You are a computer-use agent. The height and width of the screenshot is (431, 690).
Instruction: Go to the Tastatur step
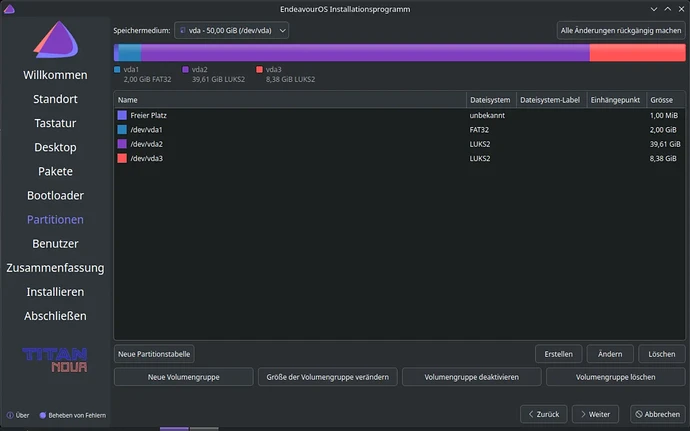point(55,123)
